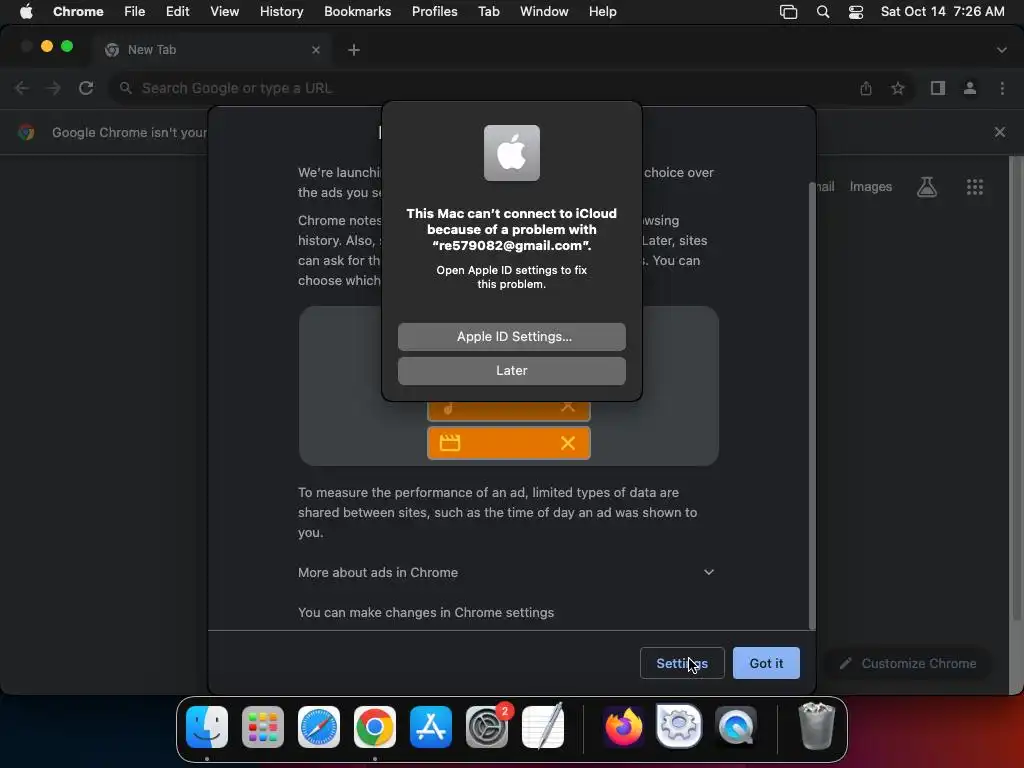Go back in Chrome
This screenshot has width=1024, height=768.
(22, 88)
